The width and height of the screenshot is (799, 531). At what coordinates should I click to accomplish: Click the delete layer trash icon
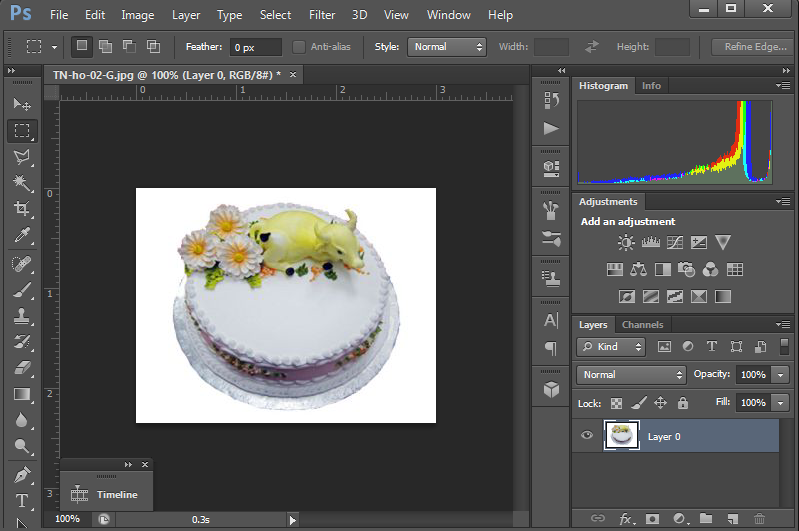pos(759,519)
